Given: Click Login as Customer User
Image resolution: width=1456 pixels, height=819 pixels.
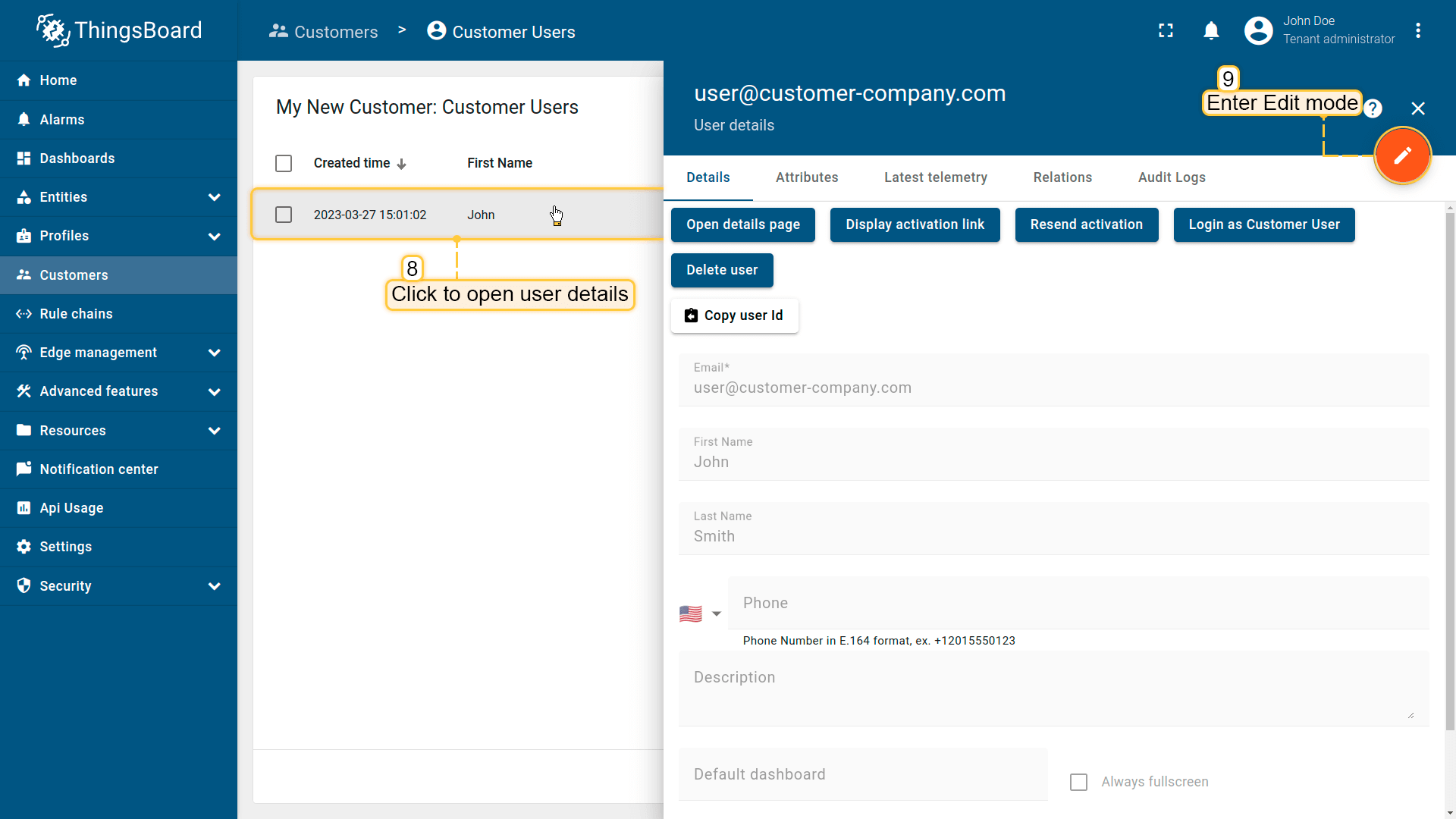Looking at the screenshot, I should [1263, 224].
